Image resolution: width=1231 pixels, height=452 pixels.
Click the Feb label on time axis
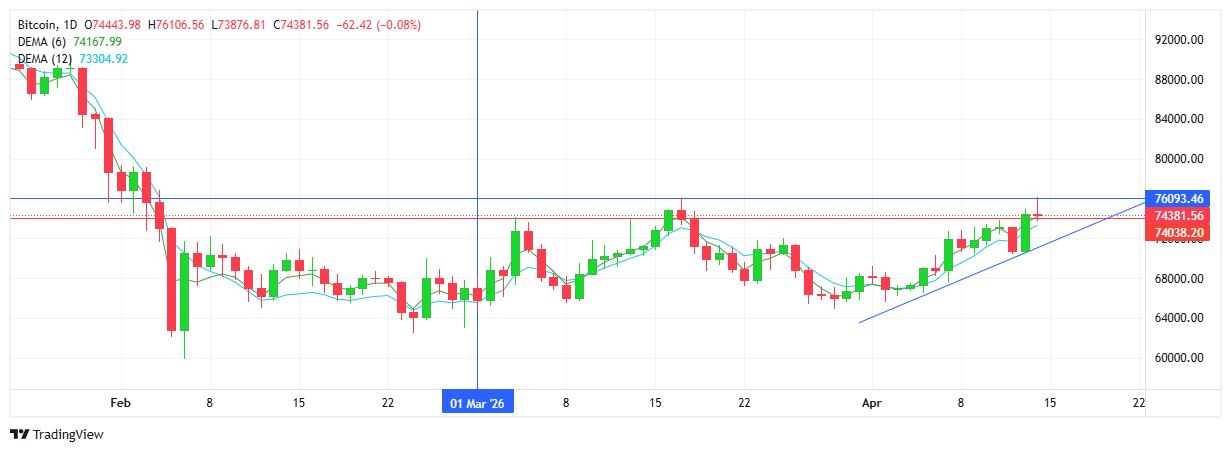point(120,403)
